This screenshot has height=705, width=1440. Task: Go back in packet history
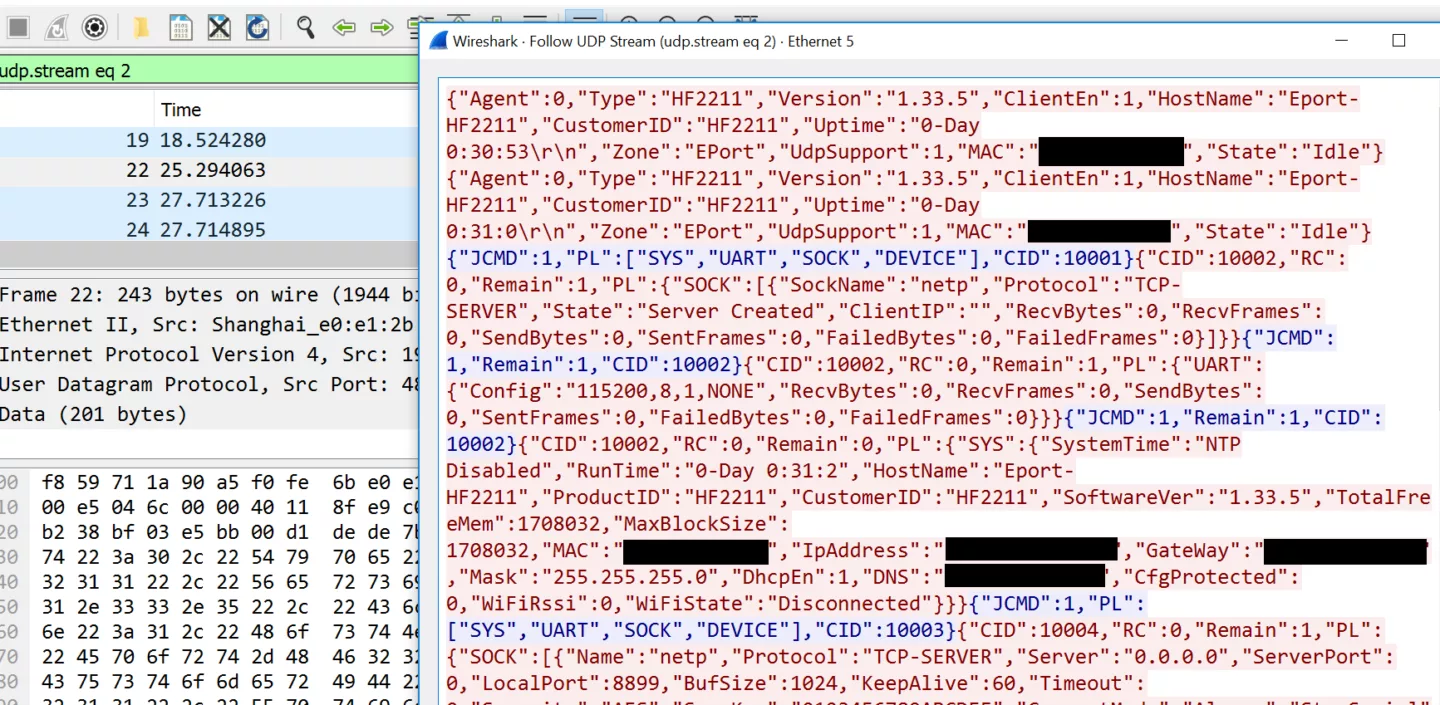(x=345, y=28)
